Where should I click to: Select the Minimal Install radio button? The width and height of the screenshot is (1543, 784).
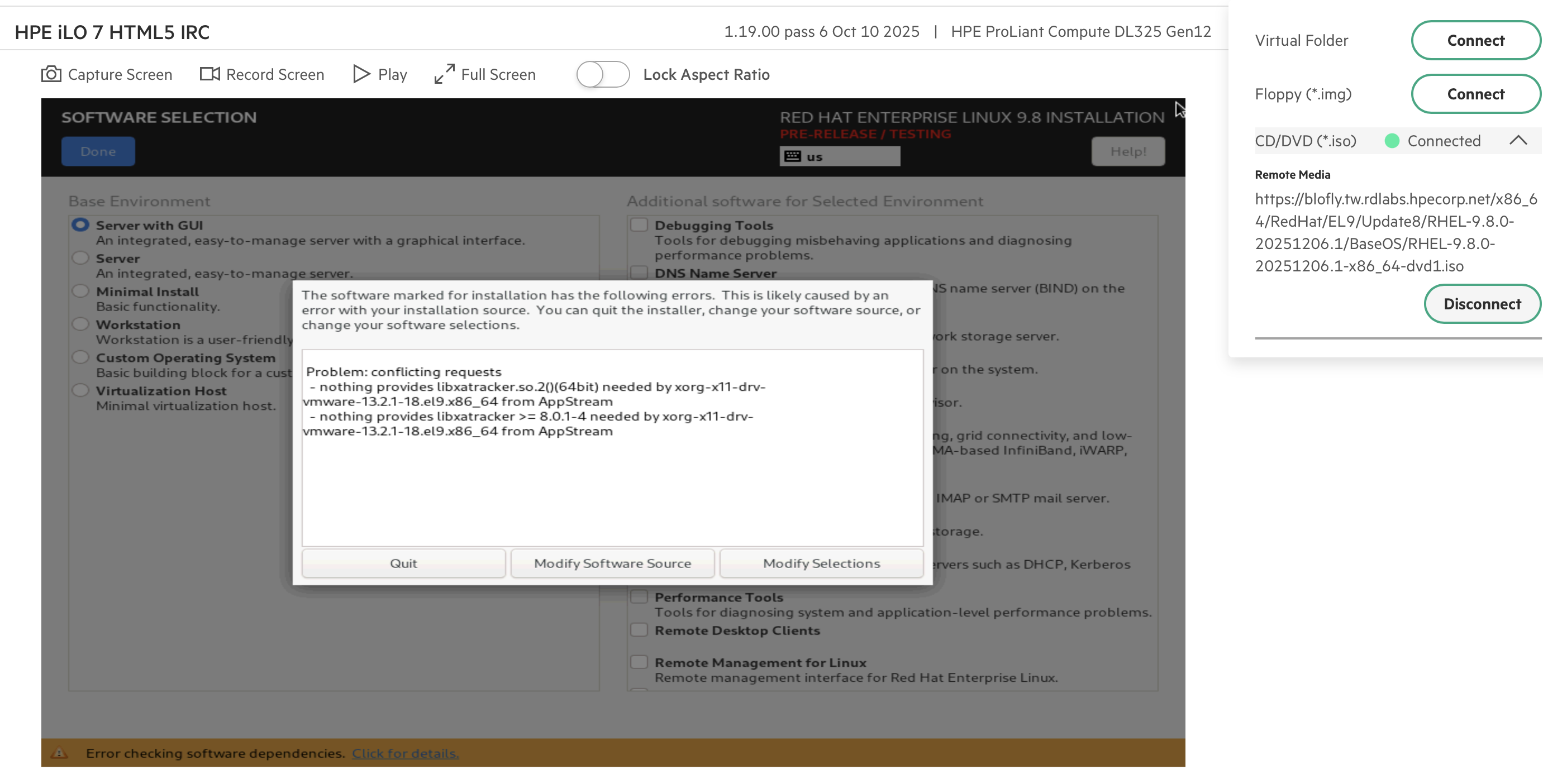click(80, 291)
